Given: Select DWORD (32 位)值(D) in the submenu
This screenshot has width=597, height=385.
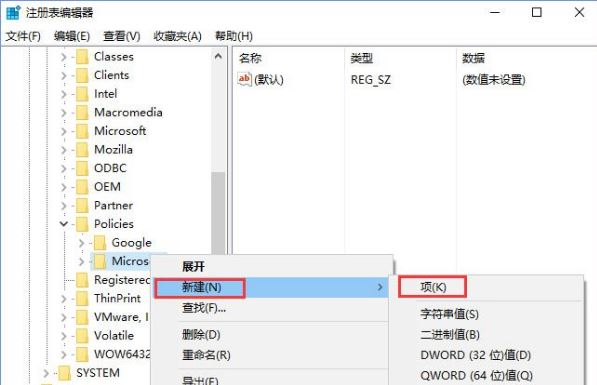Looking at the screenshot, I should pyautogui.click(x=487, y=355).
